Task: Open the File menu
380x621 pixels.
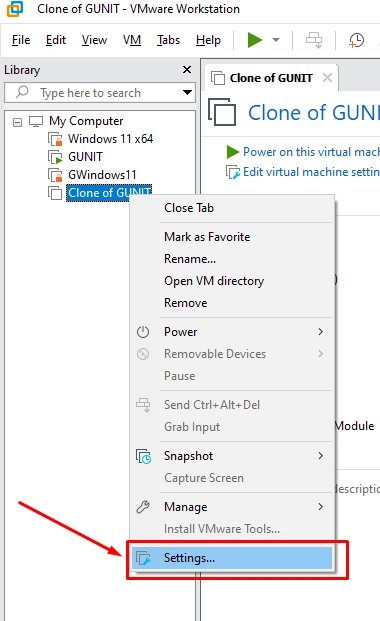Action: tap(21, 40)
